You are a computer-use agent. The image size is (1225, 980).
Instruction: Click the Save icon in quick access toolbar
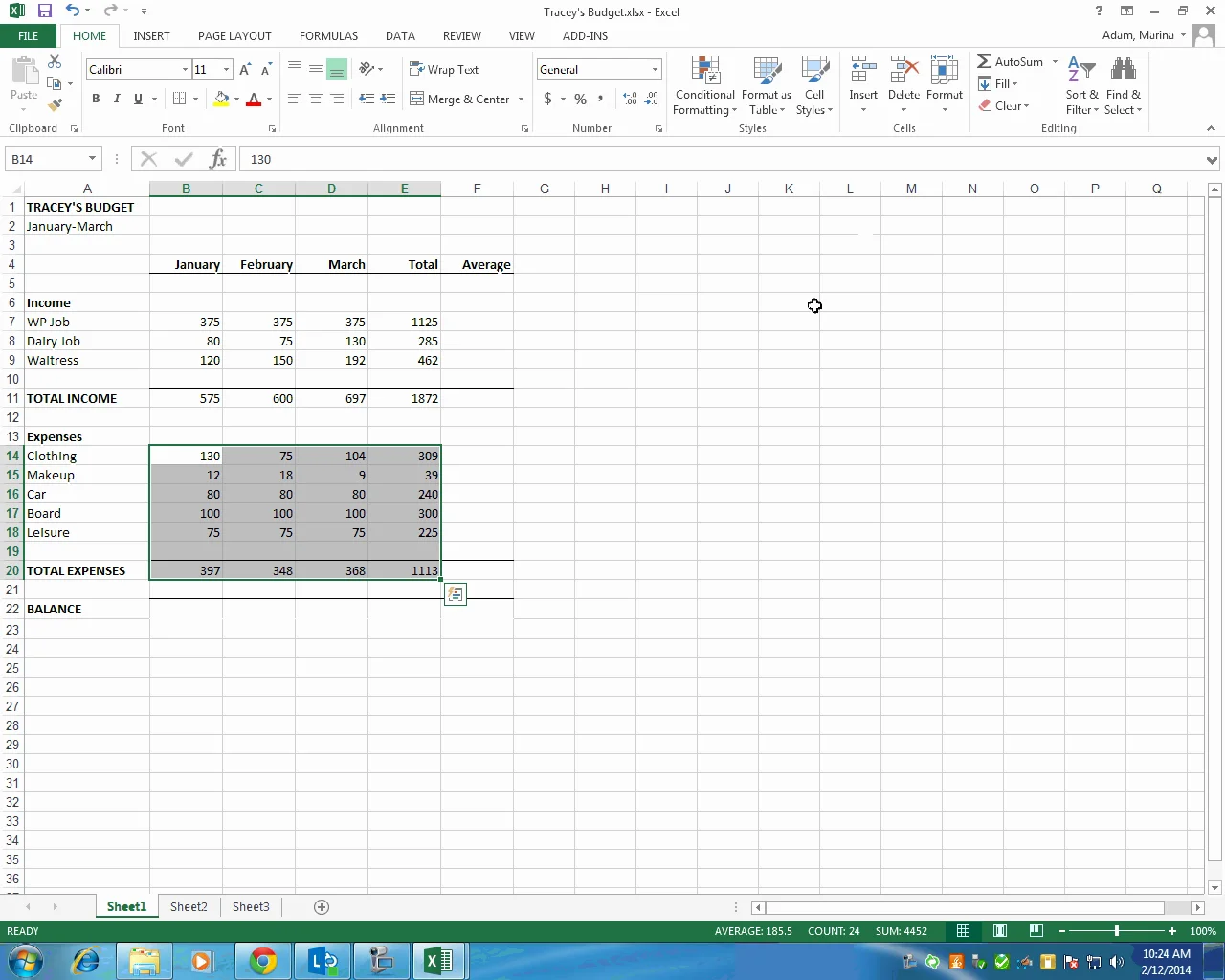(45, 11)
